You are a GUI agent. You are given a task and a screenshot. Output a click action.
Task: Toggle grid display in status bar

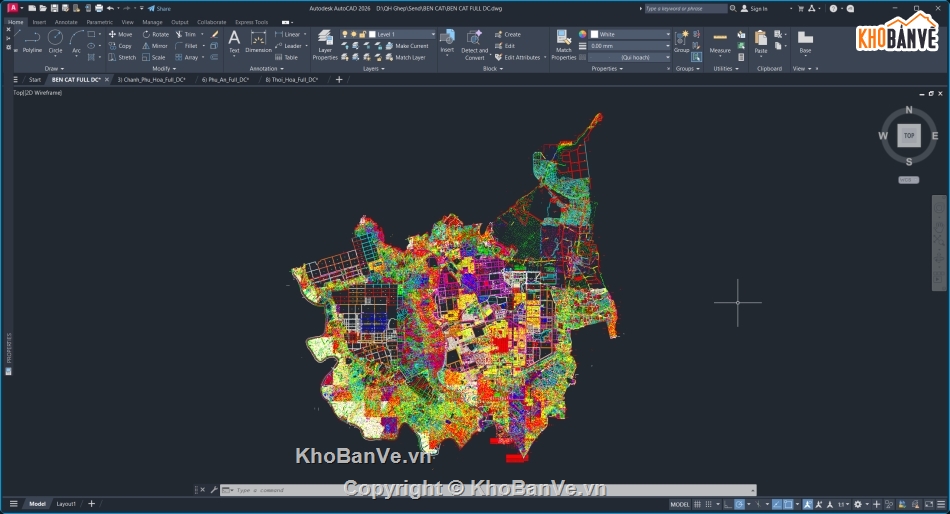click(699, 504)
